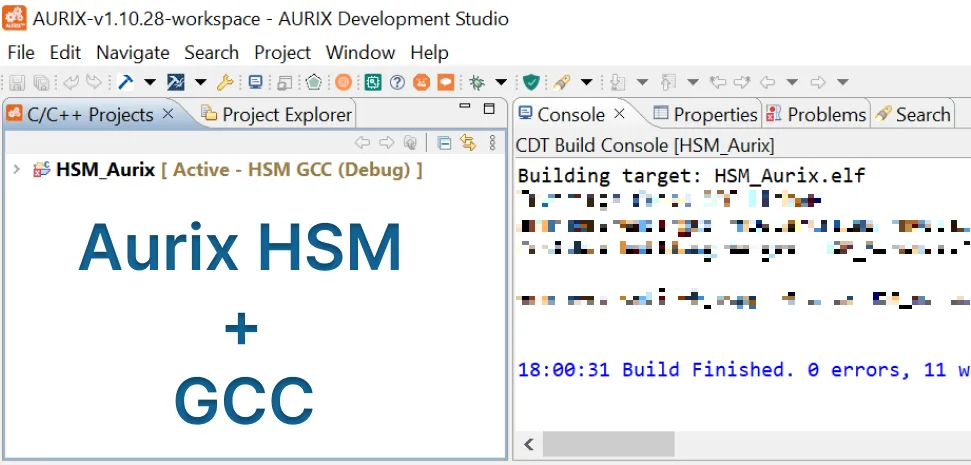Select the Console tab

[571, 115]
